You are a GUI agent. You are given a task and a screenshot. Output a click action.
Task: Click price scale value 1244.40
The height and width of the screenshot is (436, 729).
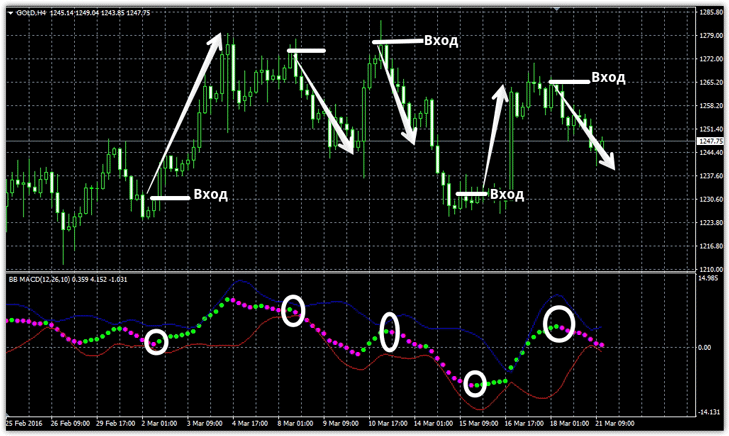coord(711,152)
